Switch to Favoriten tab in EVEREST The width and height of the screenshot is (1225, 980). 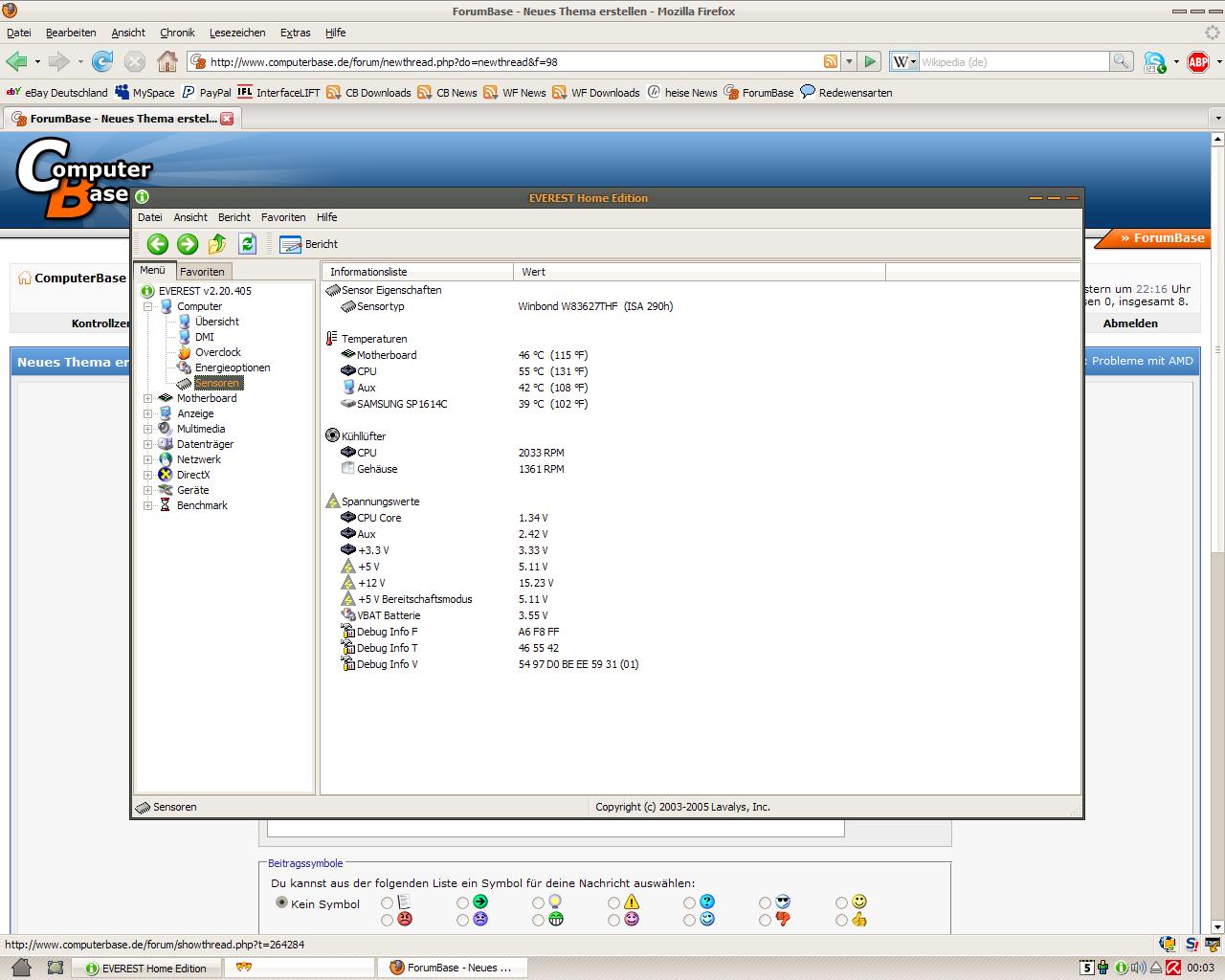[202, 272]
